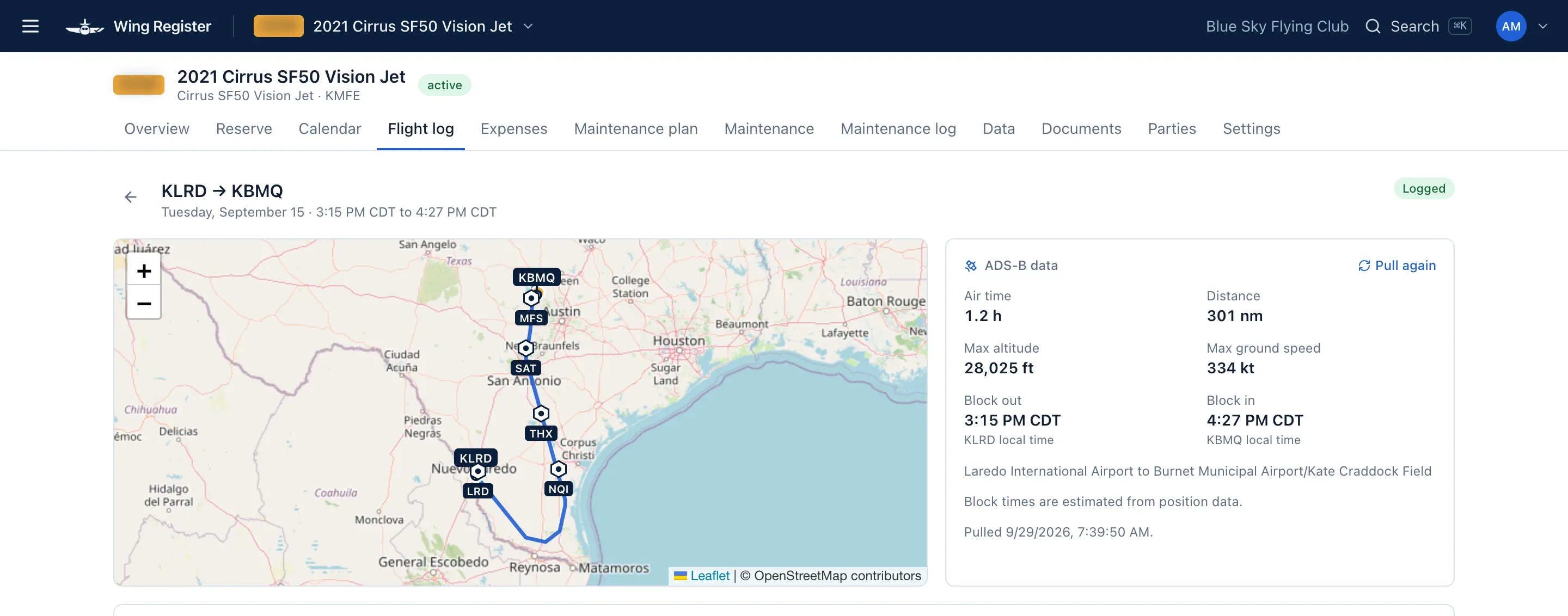Open the AM user avatar
The height and width of the screenshot is (616, 1568).
pyautogui.click(x=1511, y=26)
